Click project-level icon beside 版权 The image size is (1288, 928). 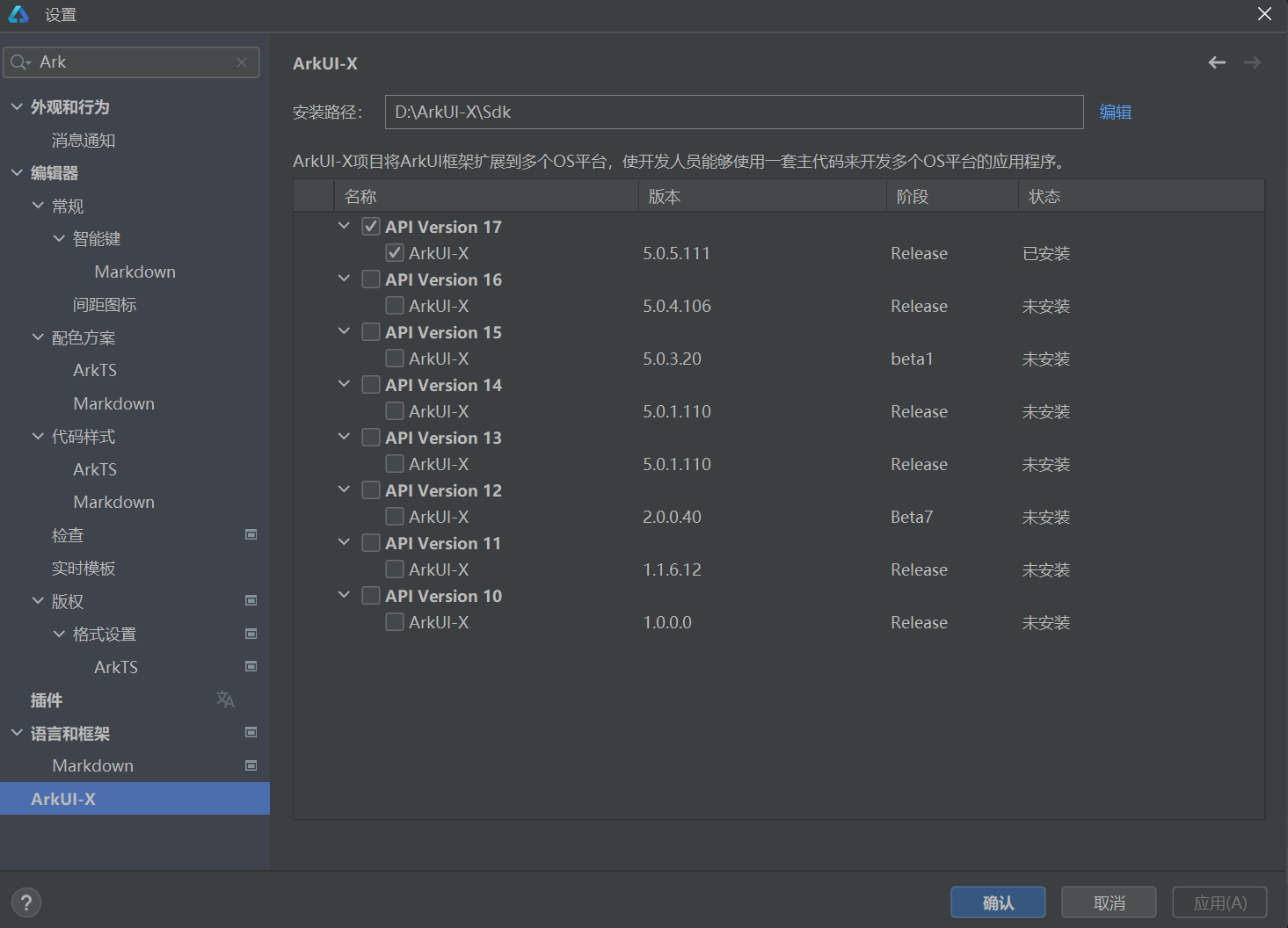(251, 600)
